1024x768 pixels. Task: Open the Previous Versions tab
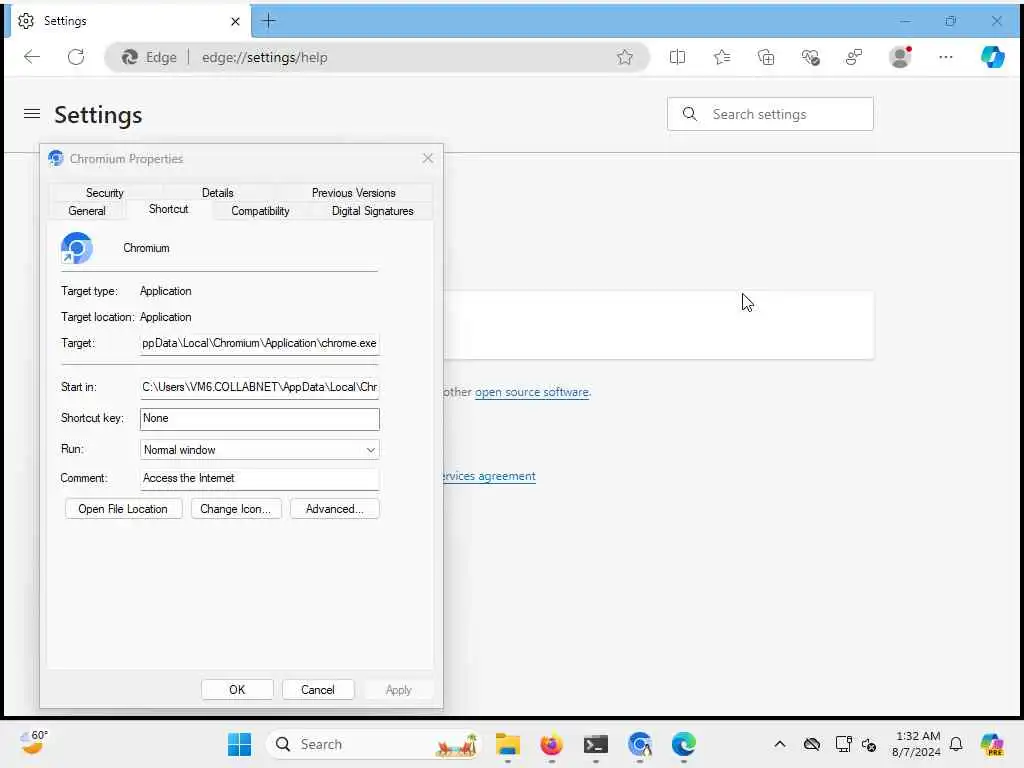point(353,193)
